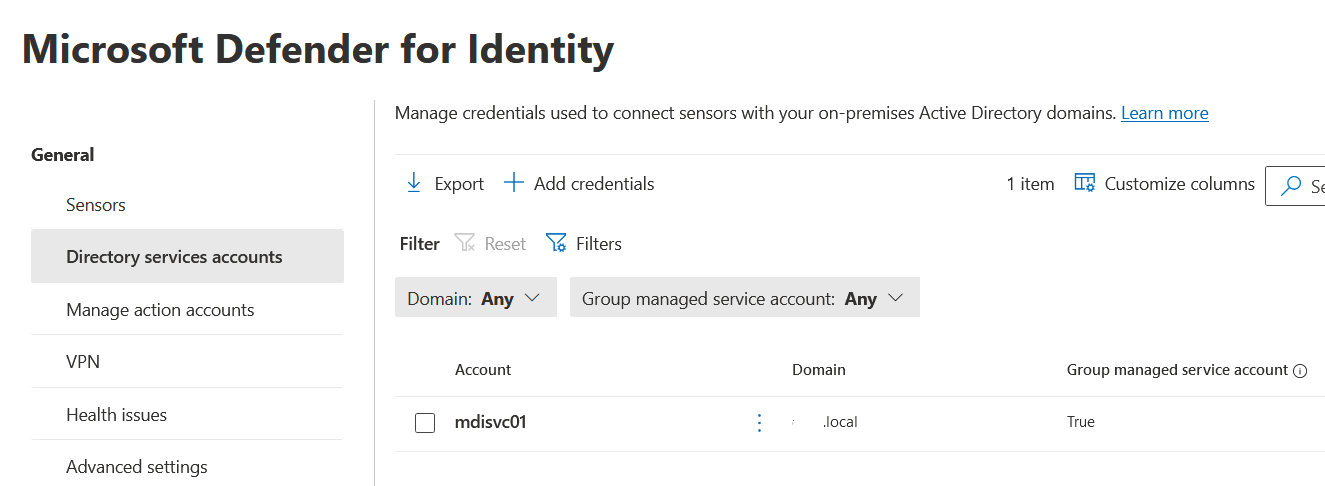Click the Reset filter icon
This screenshot has width=1325, height=486.
(x=465, y=243)
